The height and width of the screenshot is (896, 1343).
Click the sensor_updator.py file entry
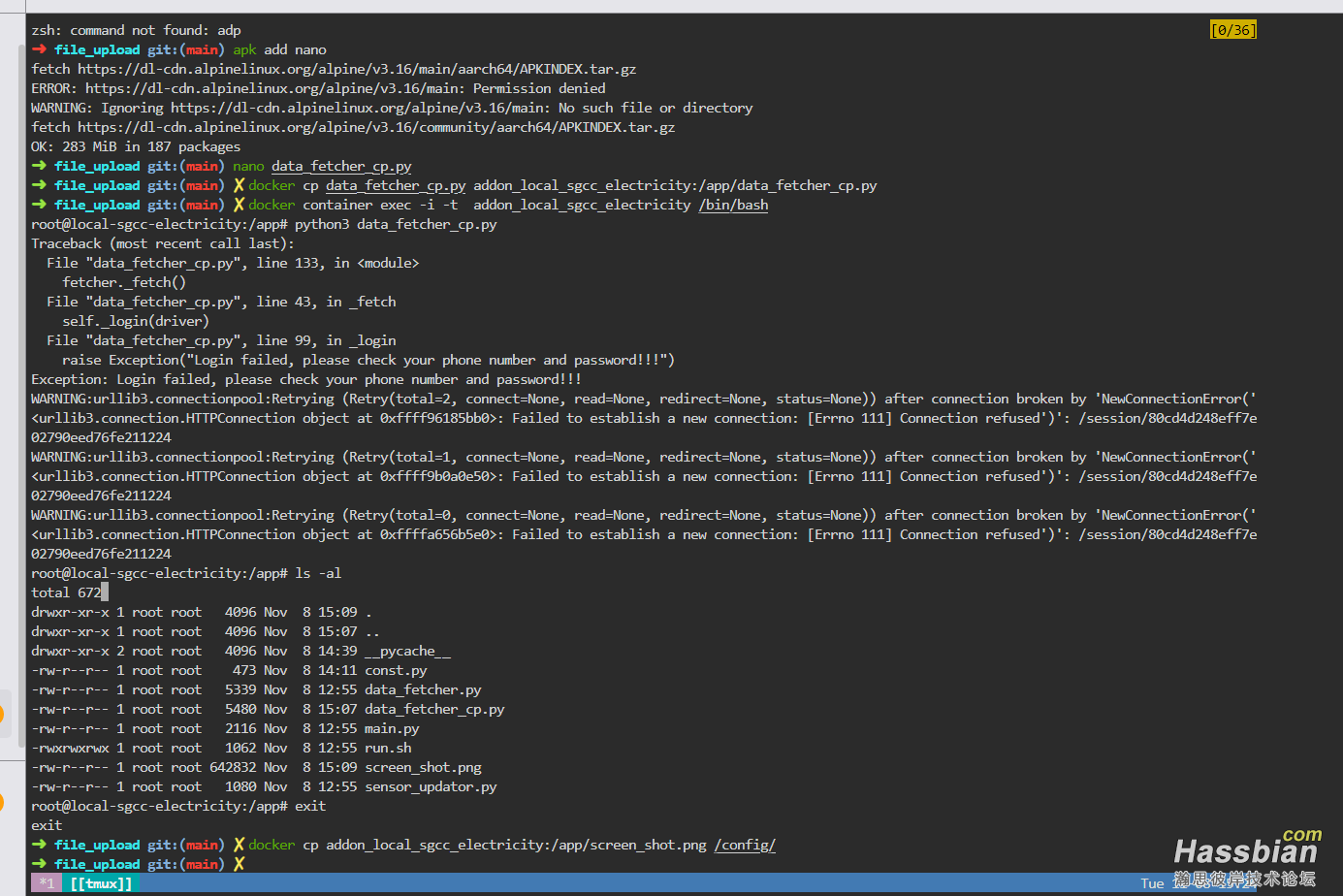point(431,786)
